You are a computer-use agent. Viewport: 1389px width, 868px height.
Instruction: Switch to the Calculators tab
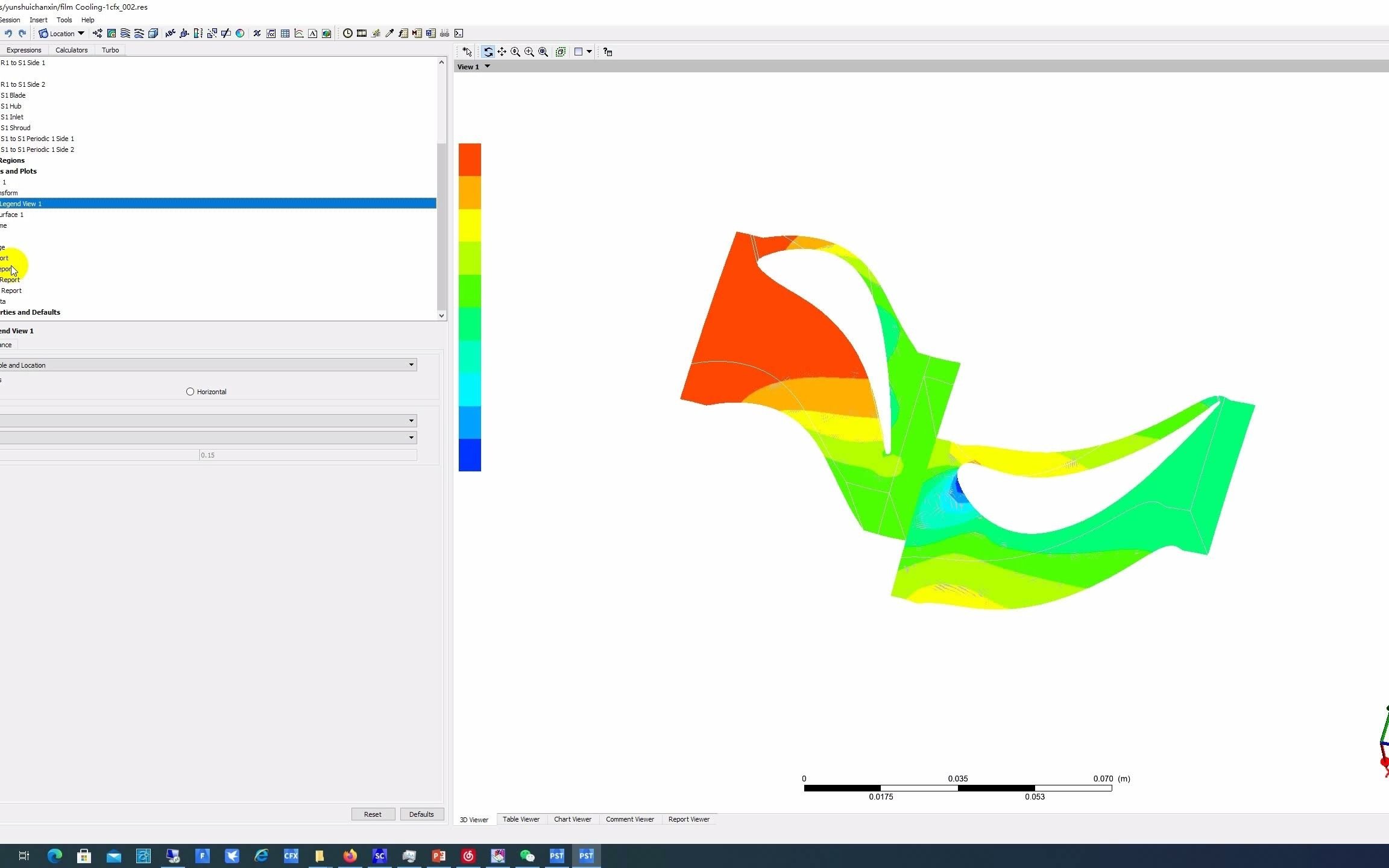[72, 50]
